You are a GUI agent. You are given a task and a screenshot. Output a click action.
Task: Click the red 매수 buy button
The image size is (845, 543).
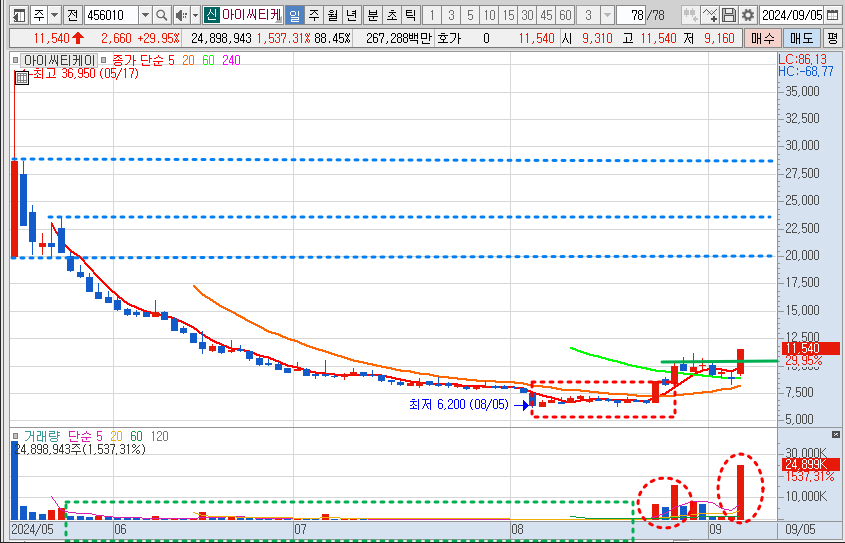tap(762, 38)
